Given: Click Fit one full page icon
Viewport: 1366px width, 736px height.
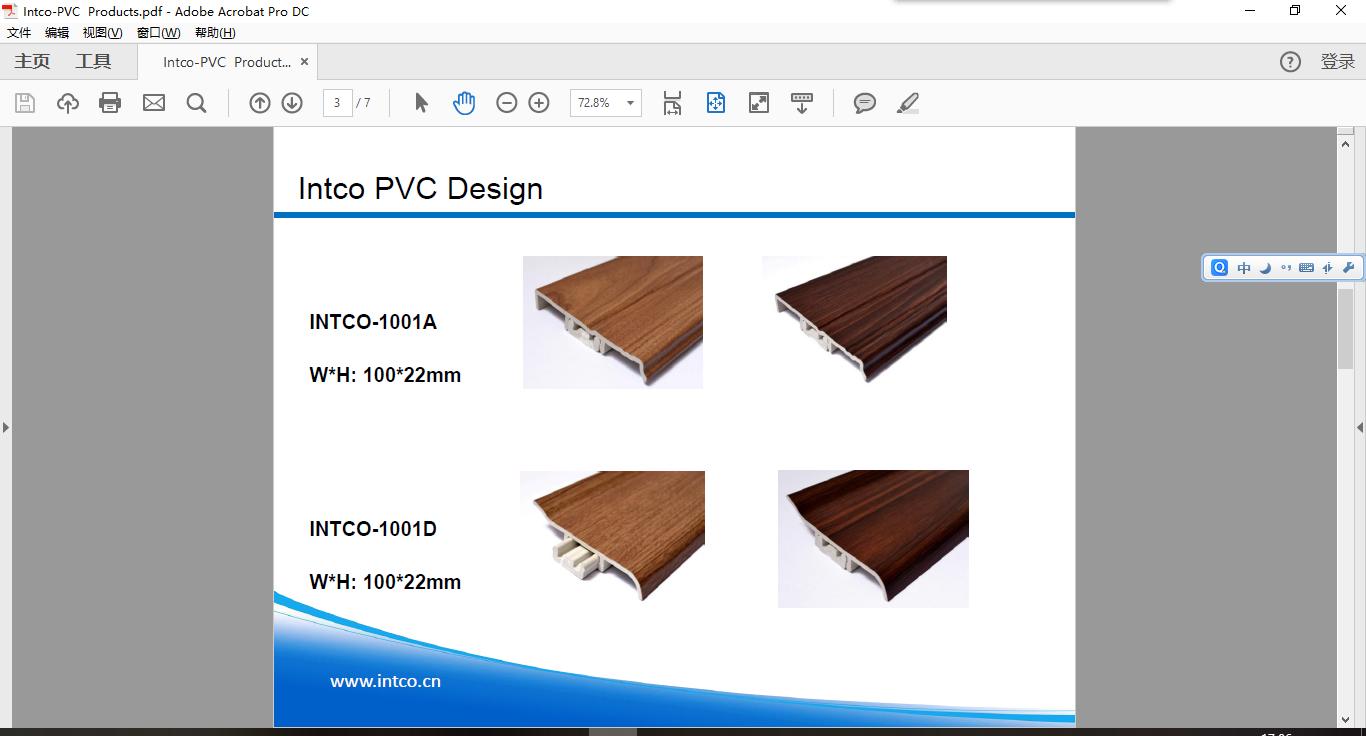Looking at the screenshot, I should click(716, 103).
